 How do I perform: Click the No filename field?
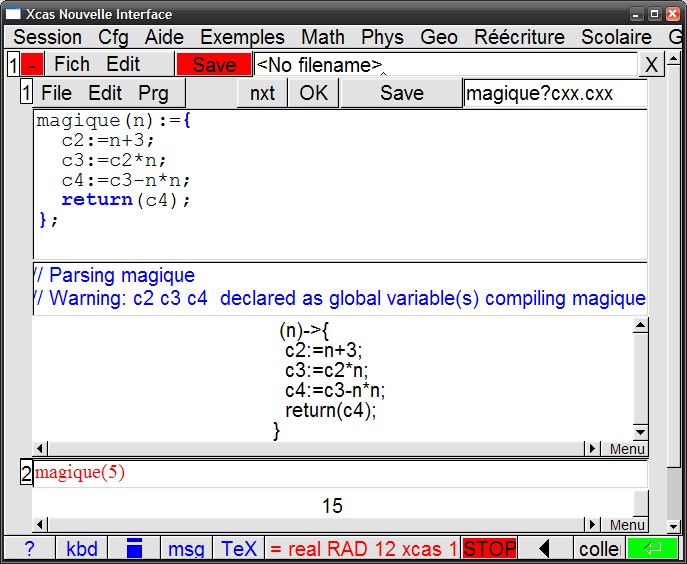pos(446,65)
